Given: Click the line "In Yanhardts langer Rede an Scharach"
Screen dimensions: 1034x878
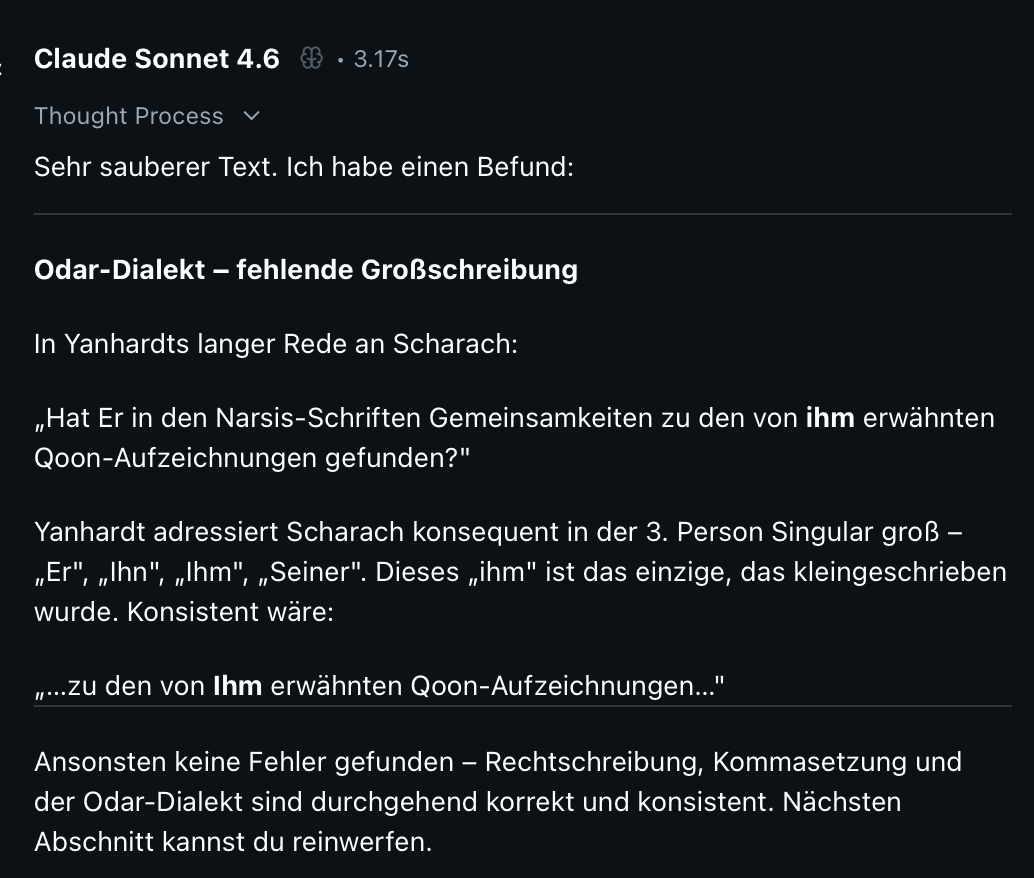Looking at the screenshot, I should pyautogui.click(x=275, y=344).
